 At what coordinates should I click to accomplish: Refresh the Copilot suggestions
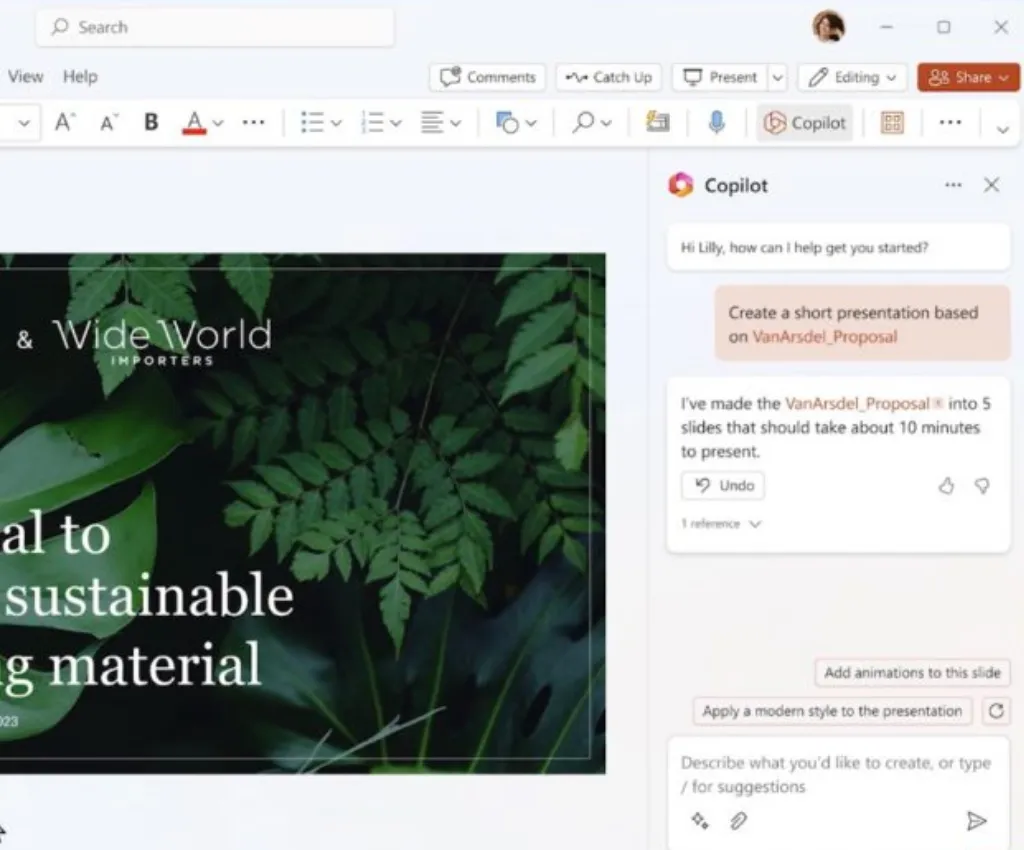pyautogui.click(x=996, y=711)
